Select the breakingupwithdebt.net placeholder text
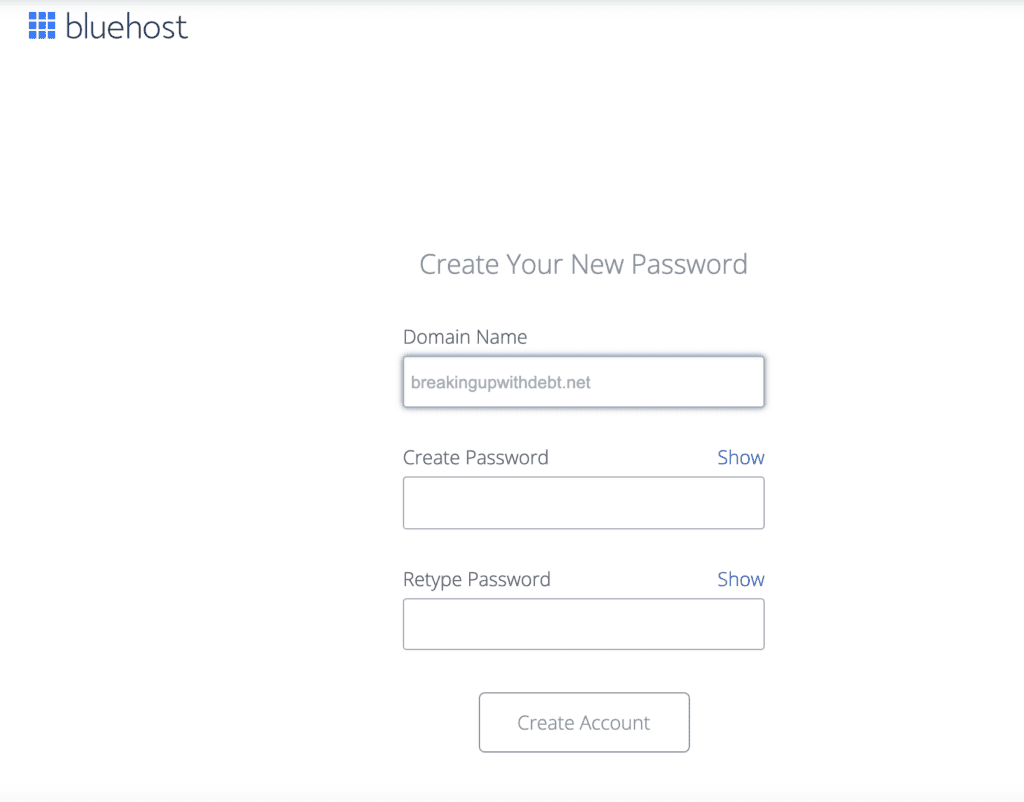Viewport: 1024px width, 802px height. click(x=500, y=382)
